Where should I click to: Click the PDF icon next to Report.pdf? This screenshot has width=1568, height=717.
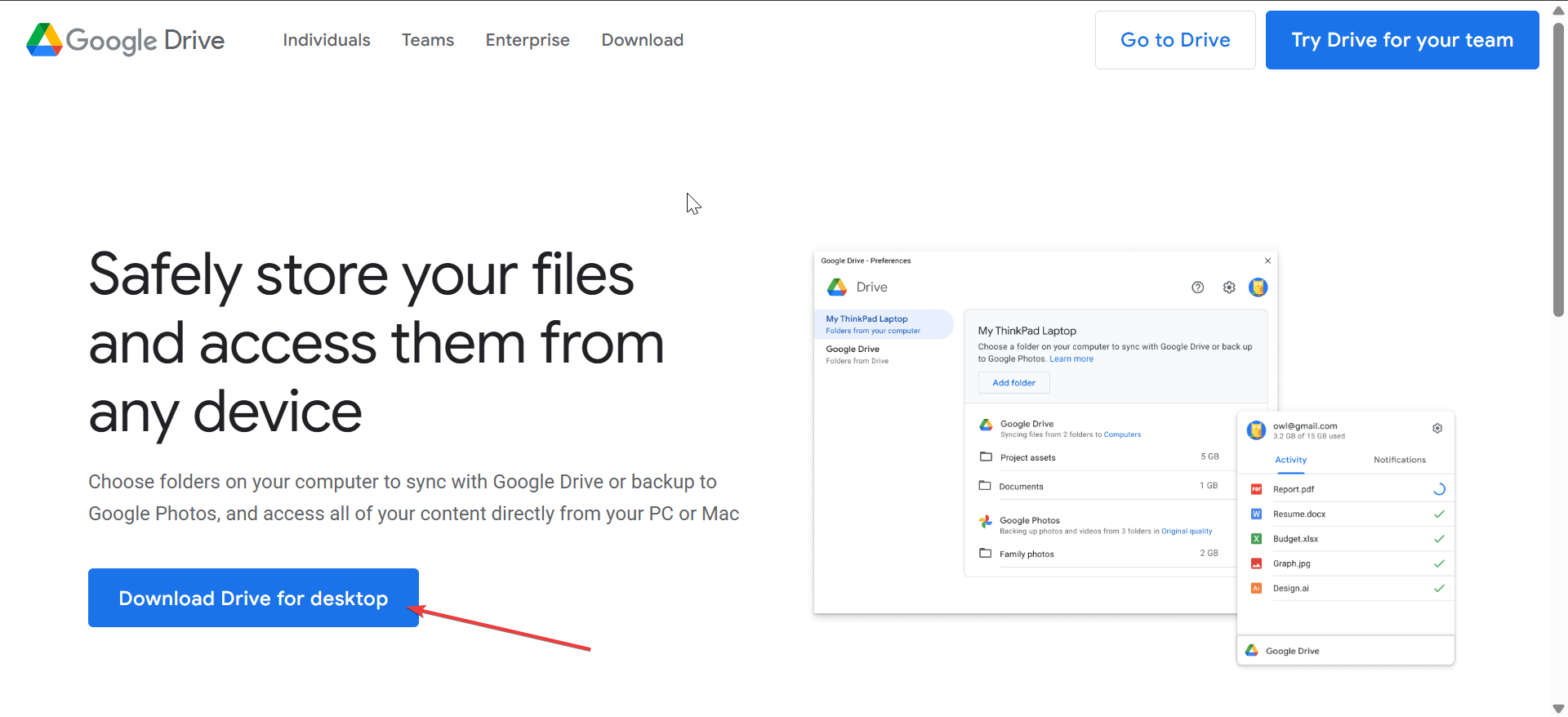(1256, 489)
